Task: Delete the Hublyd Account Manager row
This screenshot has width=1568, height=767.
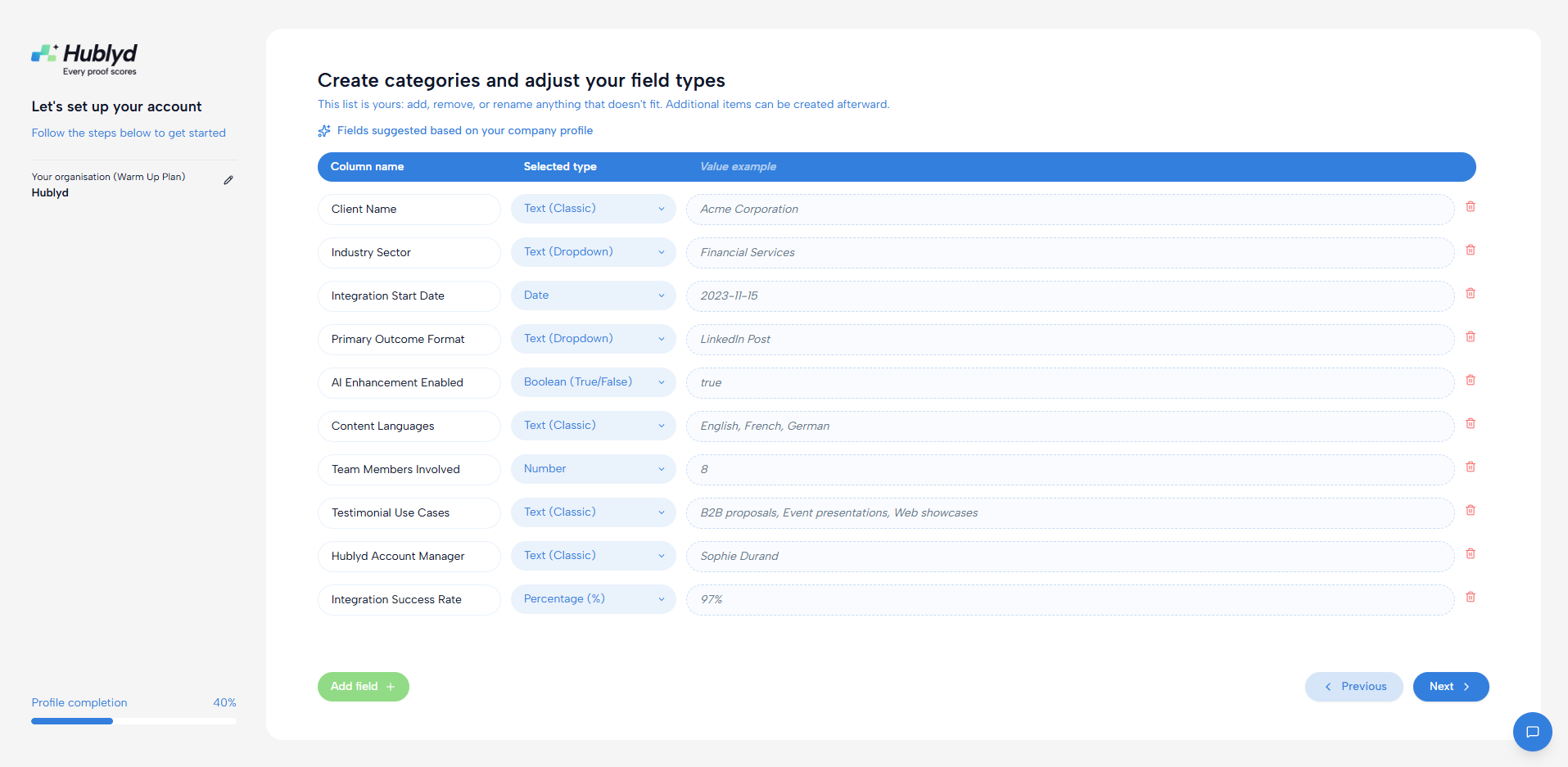Action: tap(1471, 554)
